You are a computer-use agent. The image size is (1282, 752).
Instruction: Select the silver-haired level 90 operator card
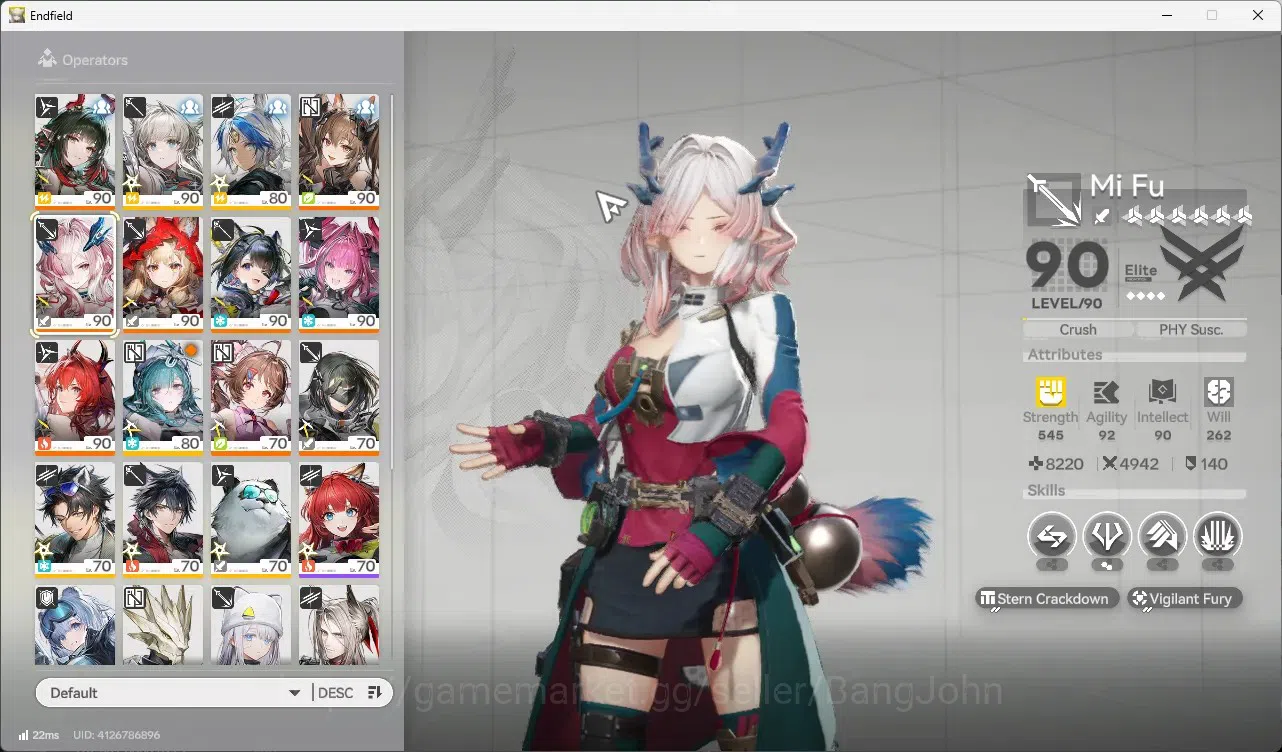coord(163,153)
